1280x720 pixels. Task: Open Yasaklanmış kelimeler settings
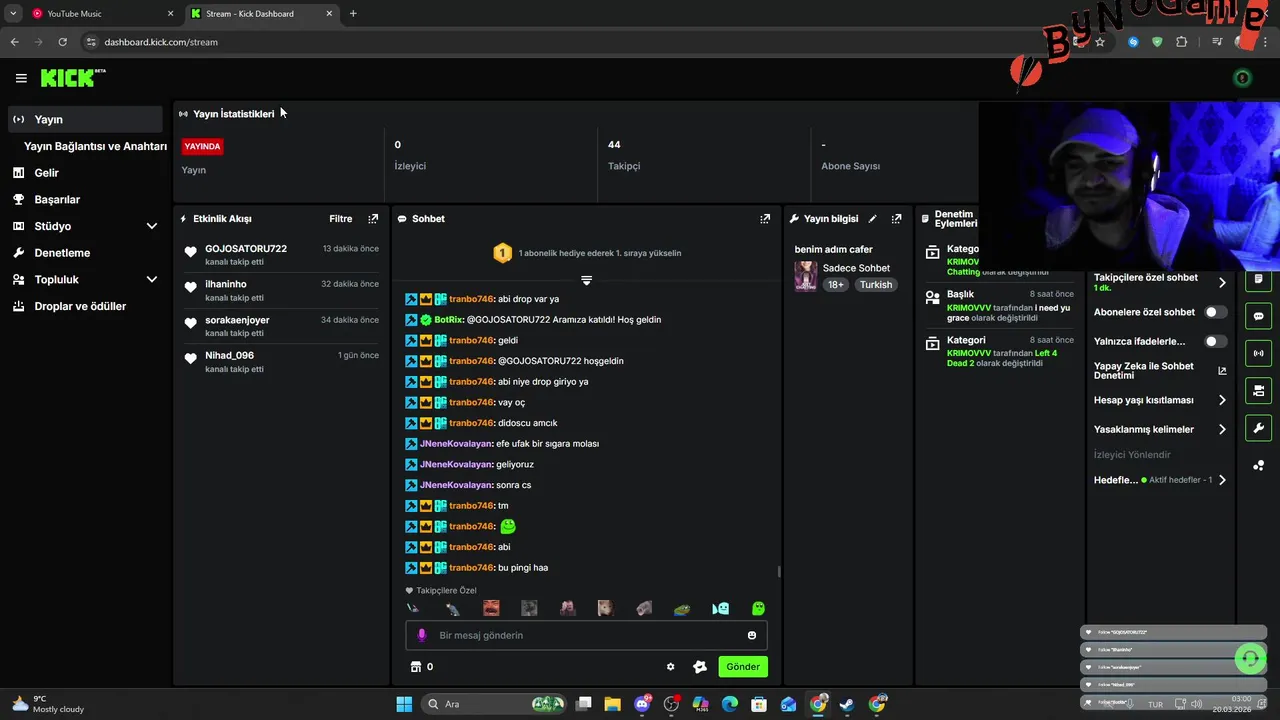pyautogui.click(x=1160, y=429)
